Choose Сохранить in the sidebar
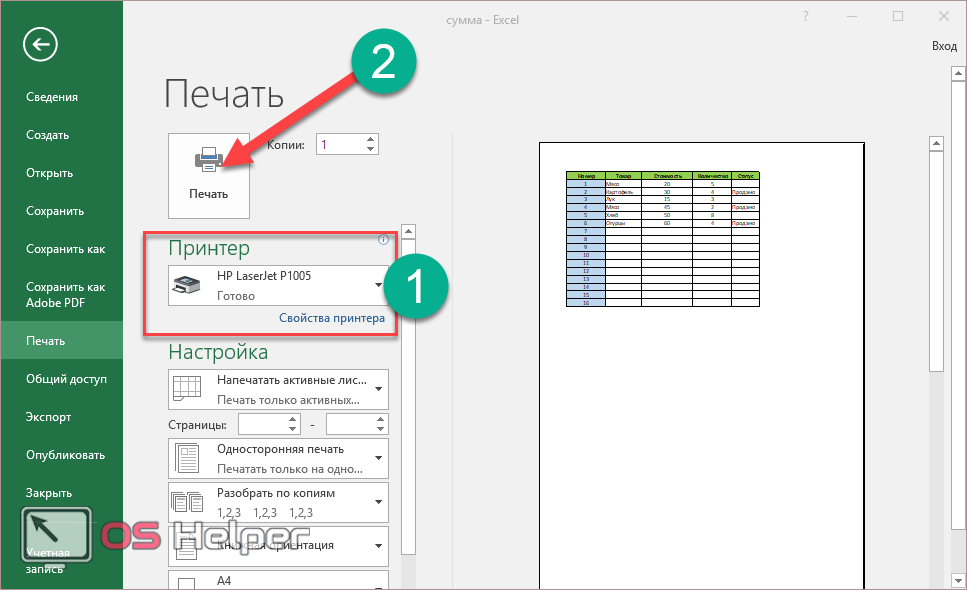The height and width of the screenshot is (590, 967). (x=55, y=211)
